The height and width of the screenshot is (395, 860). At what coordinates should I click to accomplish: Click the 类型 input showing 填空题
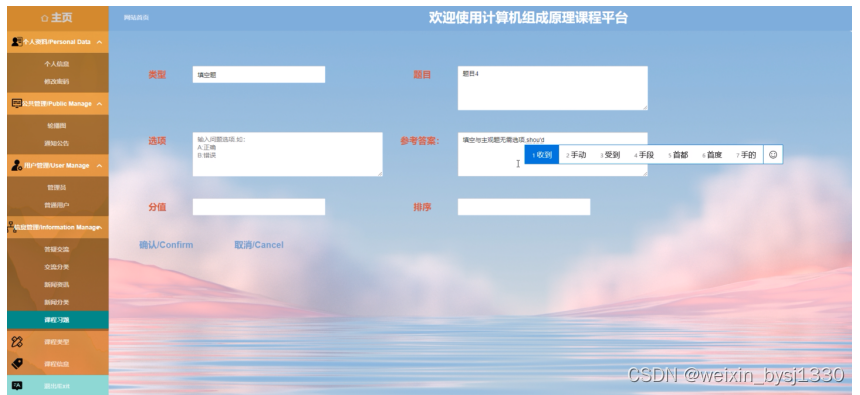pos(259,75)
